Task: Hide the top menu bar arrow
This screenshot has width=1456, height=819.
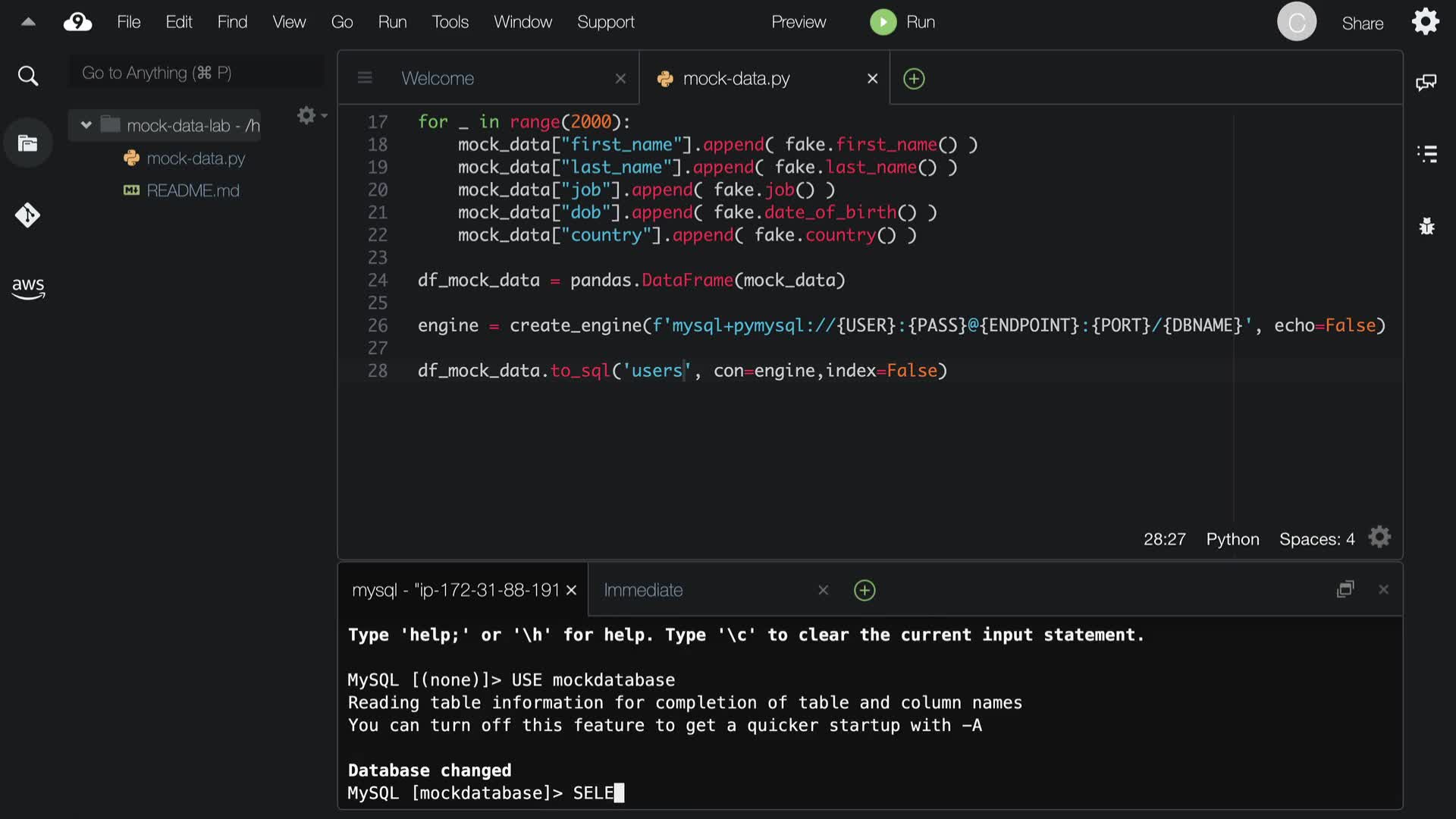Action: (28, 22)
